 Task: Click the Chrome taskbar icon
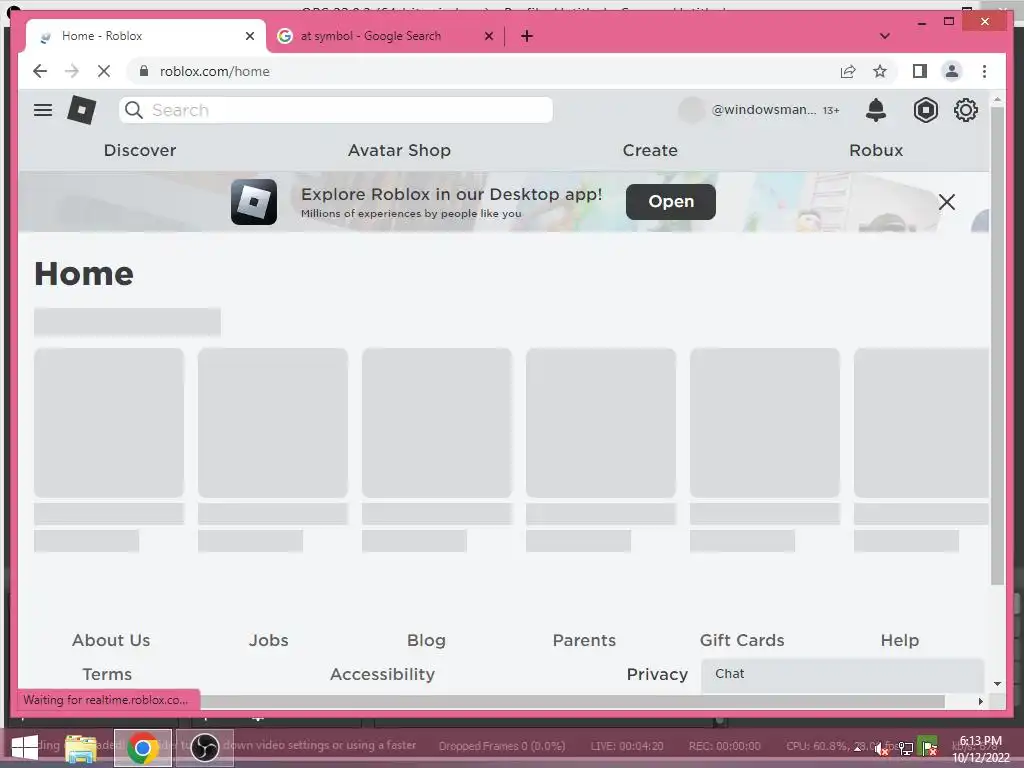pos(142,748)
